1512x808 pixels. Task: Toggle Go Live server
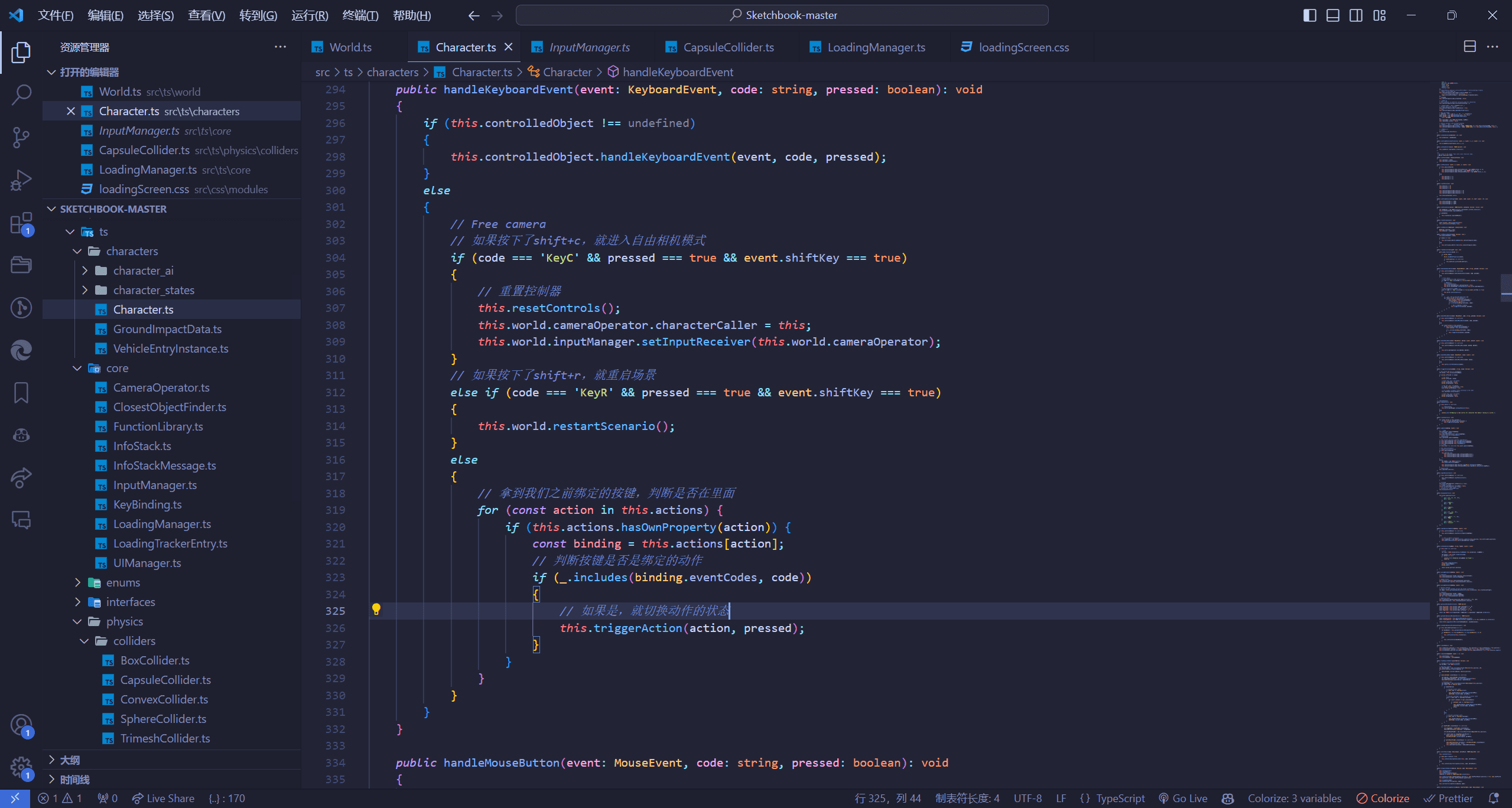click(x=1183, y=798)
